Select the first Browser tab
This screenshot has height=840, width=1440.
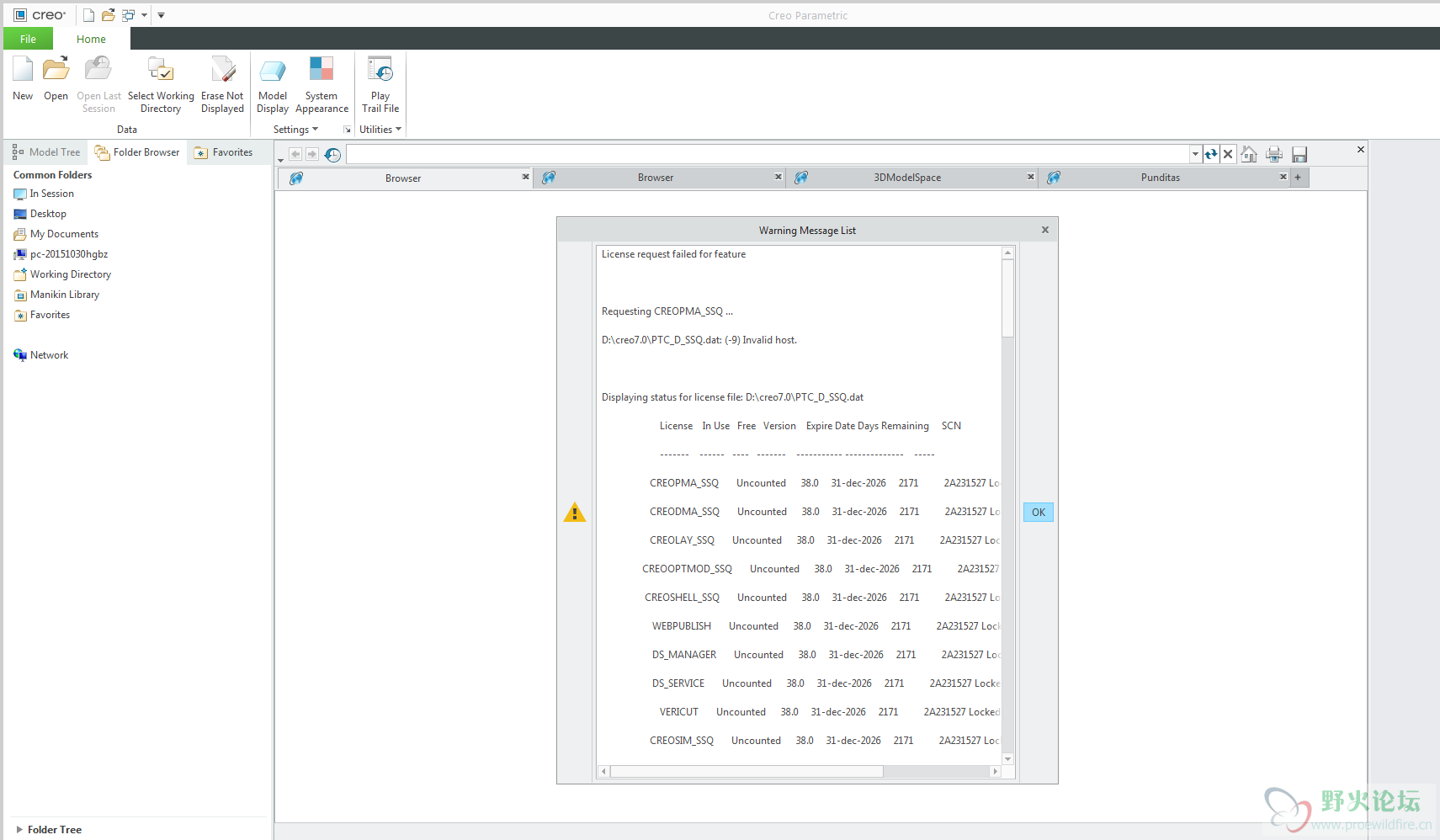(x=403, y=178)
